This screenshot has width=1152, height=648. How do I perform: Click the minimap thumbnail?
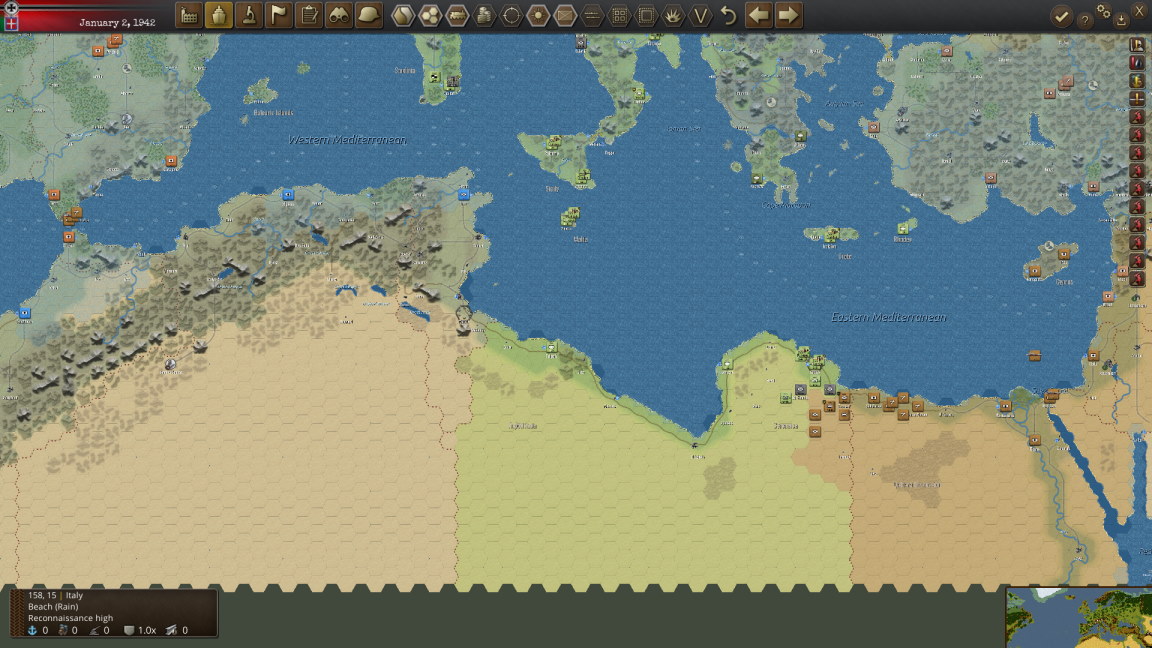tap(1079, 617)
